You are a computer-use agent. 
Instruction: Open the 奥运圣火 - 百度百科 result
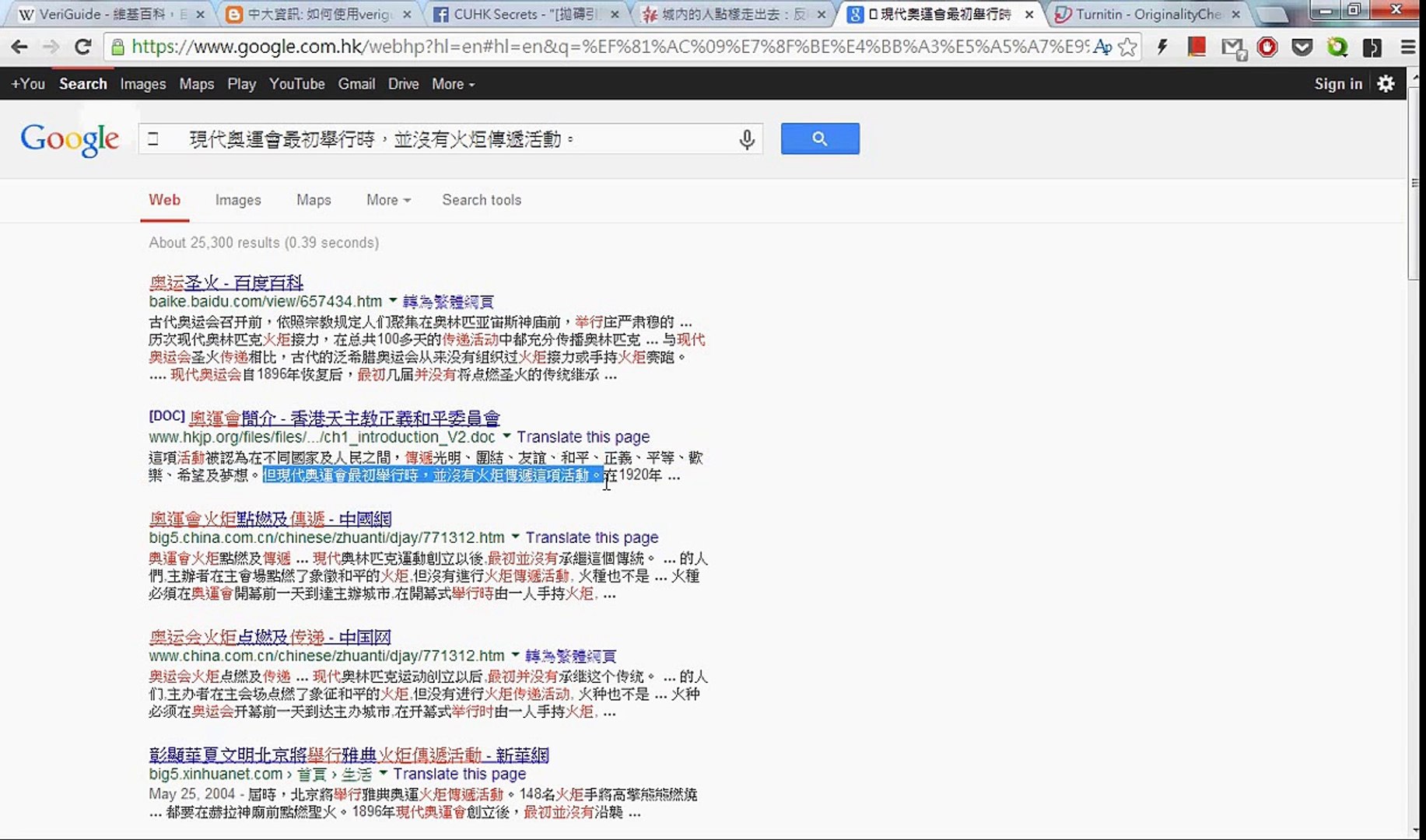226,283
